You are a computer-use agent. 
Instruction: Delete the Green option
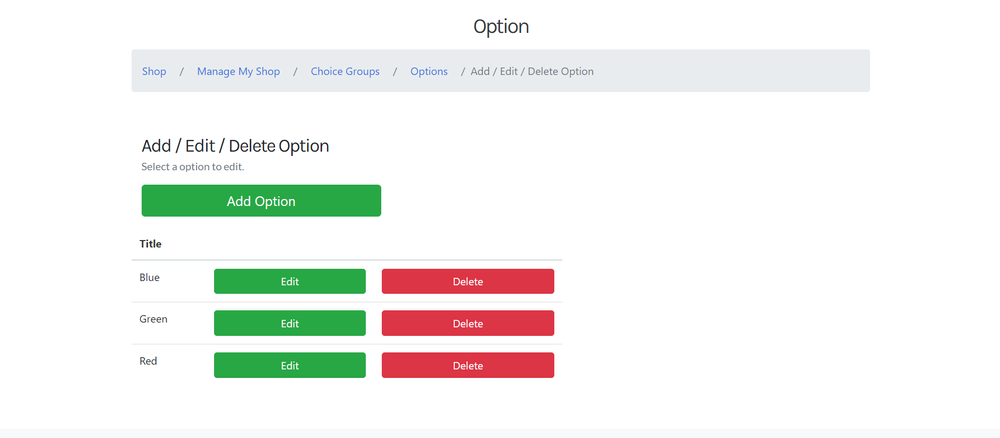tap(468, 323)
